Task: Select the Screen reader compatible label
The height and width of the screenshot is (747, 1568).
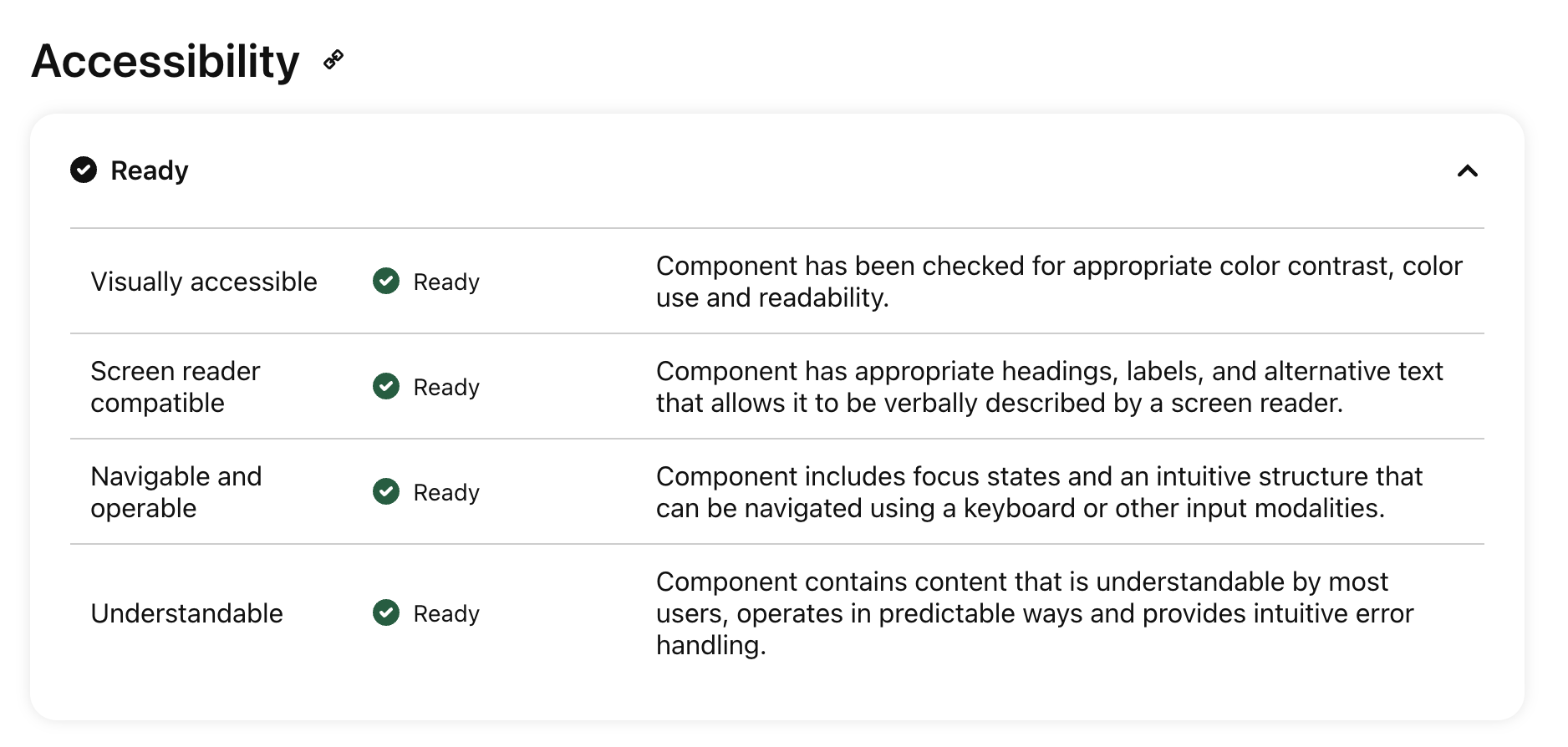Action: point(176,387)
